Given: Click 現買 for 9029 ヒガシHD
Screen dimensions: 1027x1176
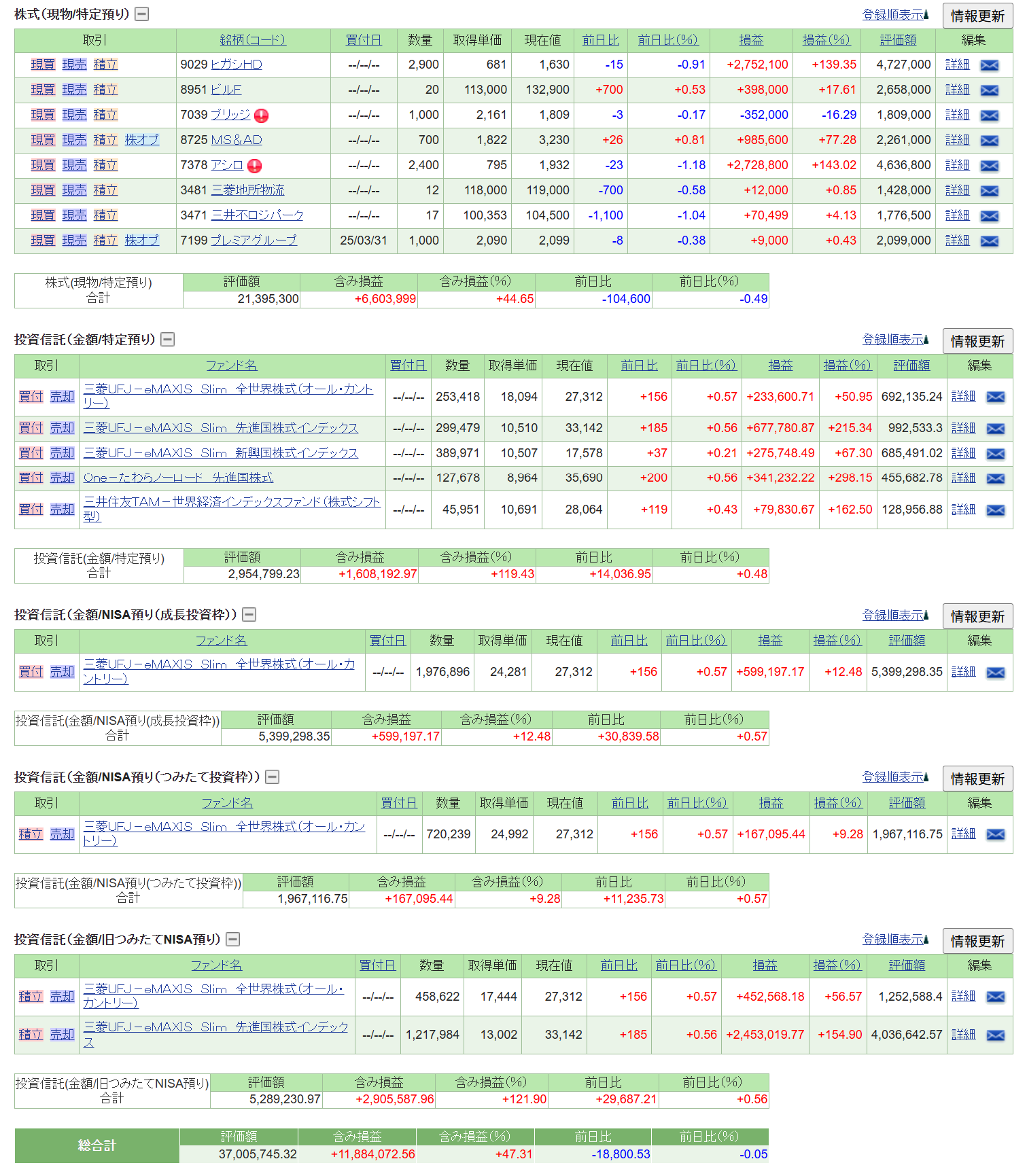Looking at the screenshot, I should click(x=43, y=65).
